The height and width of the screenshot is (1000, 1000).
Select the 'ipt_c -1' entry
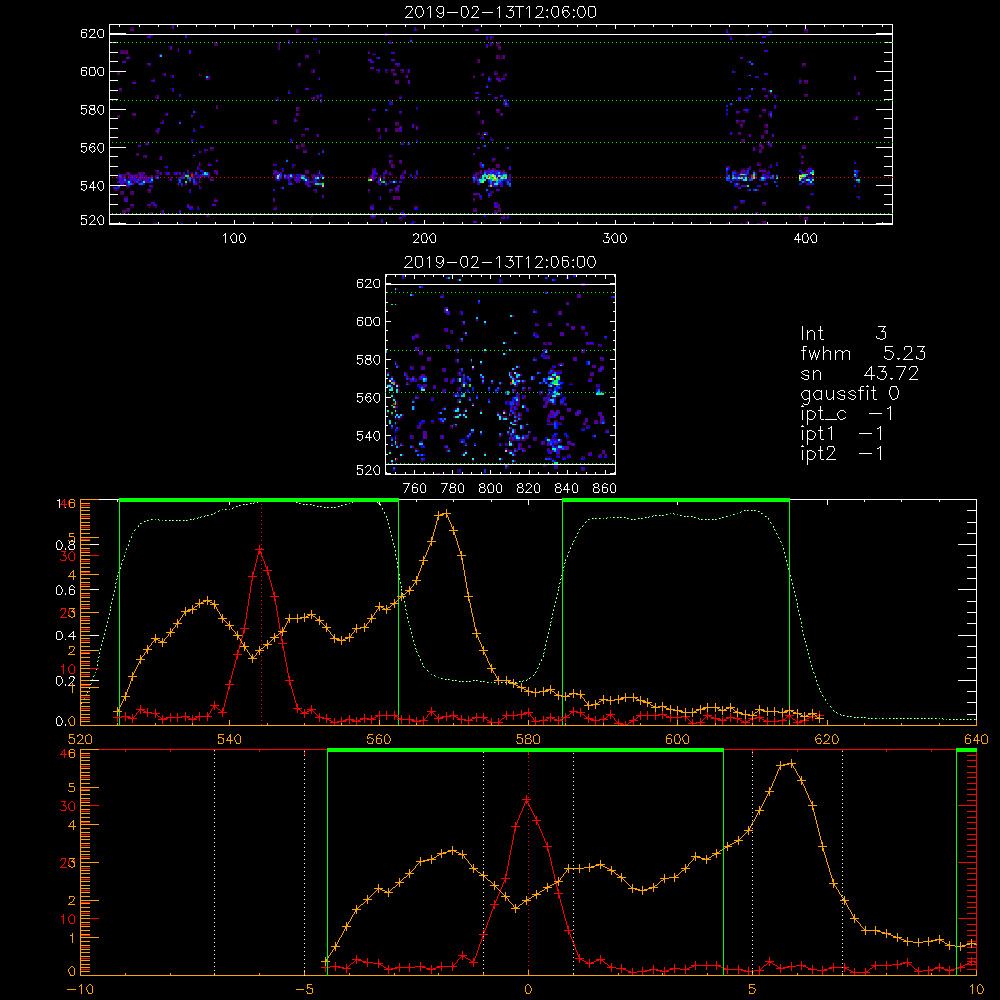[x=847, y=415]
